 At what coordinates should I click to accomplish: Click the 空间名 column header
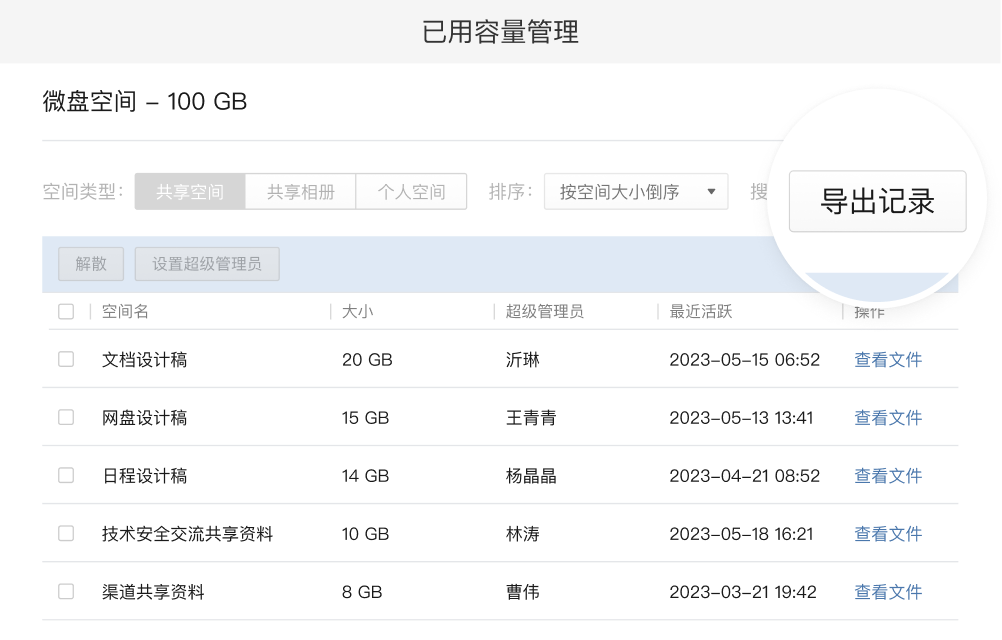125,312
